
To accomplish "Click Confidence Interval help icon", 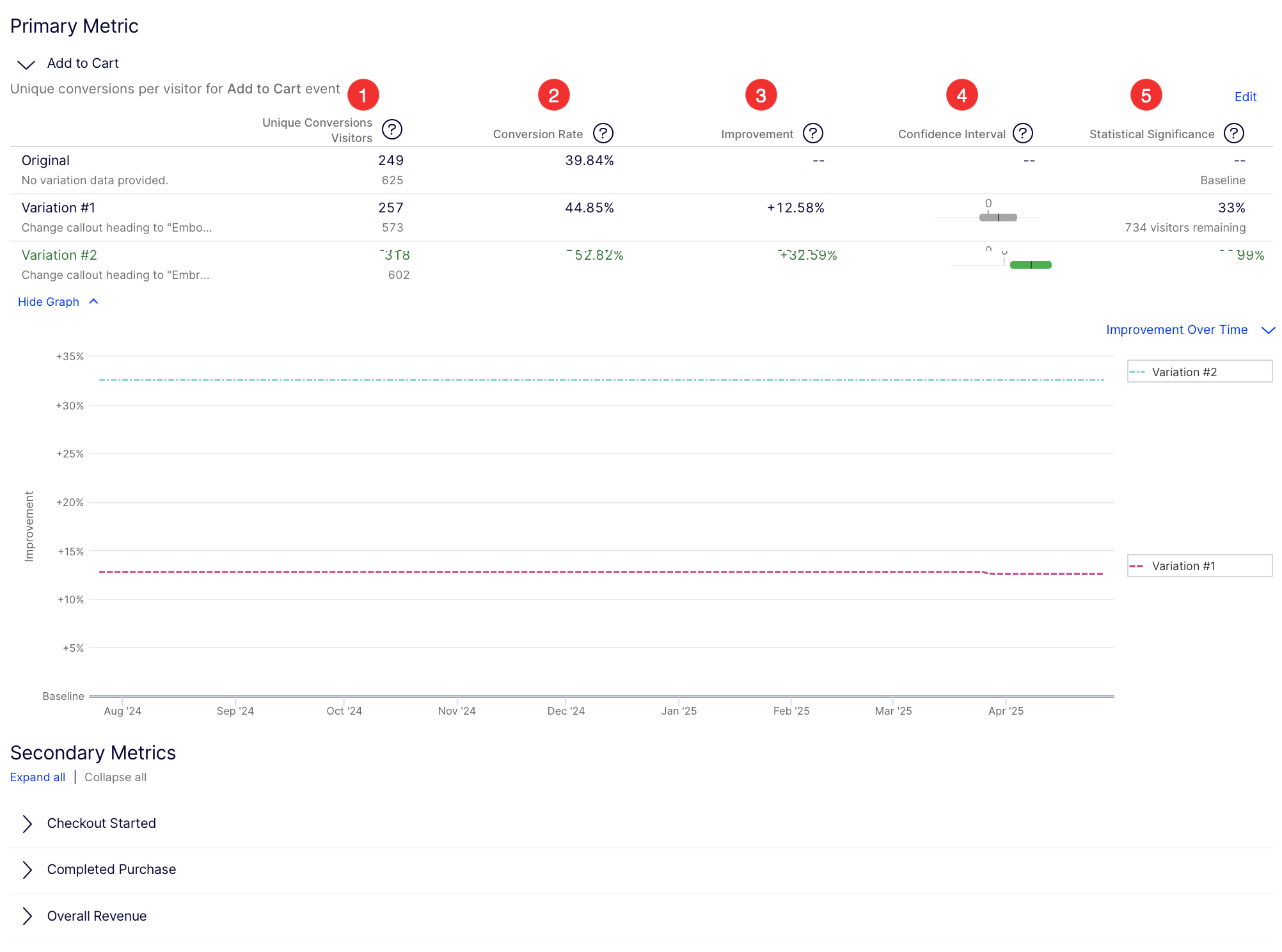I will (1023, 133).
